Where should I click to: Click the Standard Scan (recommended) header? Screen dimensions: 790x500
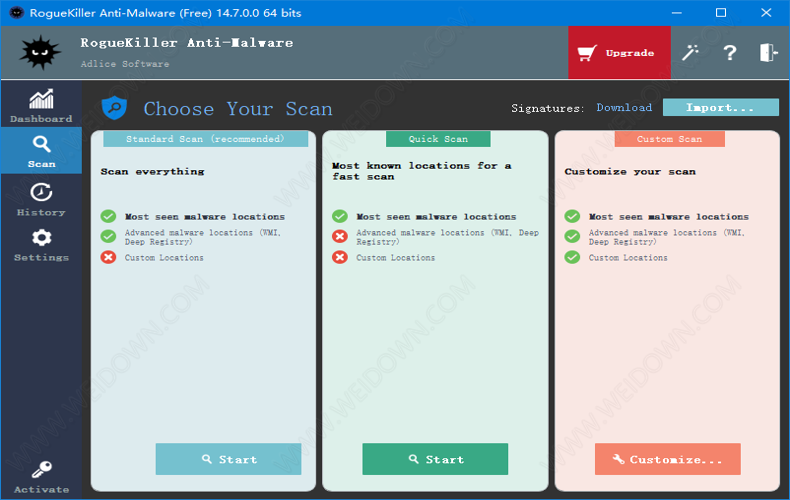click(x=206, y=139)
